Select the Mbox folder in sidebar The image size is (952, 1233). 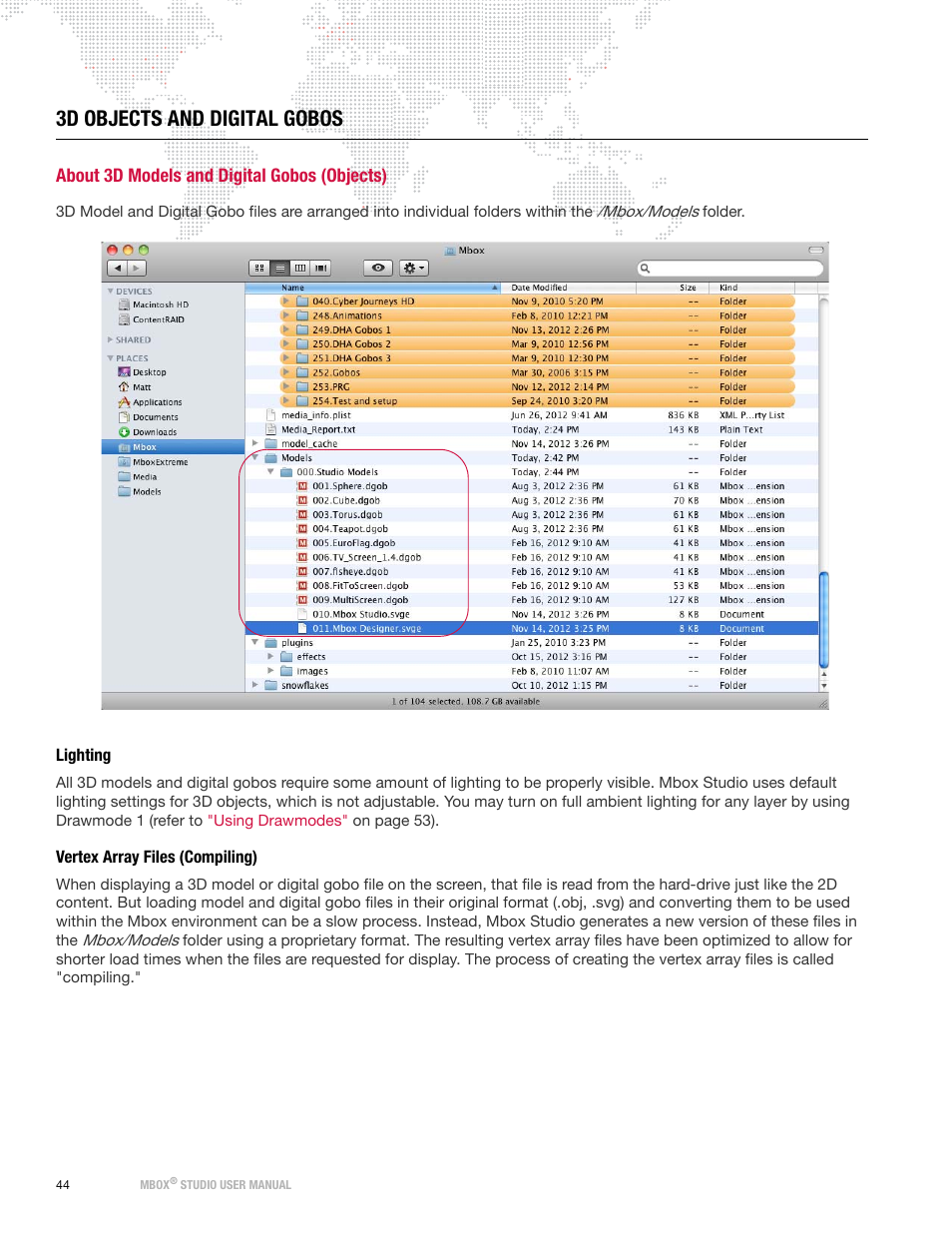click(174, 447)
